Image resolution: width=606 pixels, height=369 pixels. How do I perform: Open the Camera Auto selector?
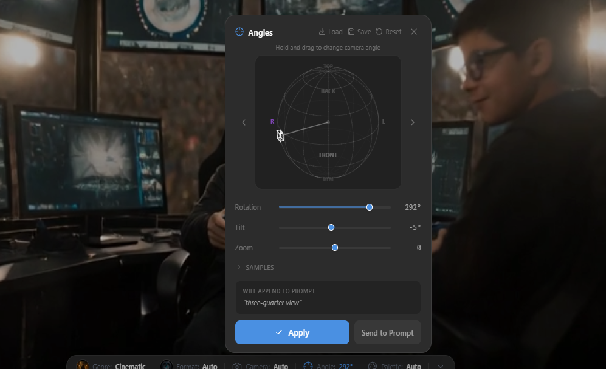coord(260,366)
